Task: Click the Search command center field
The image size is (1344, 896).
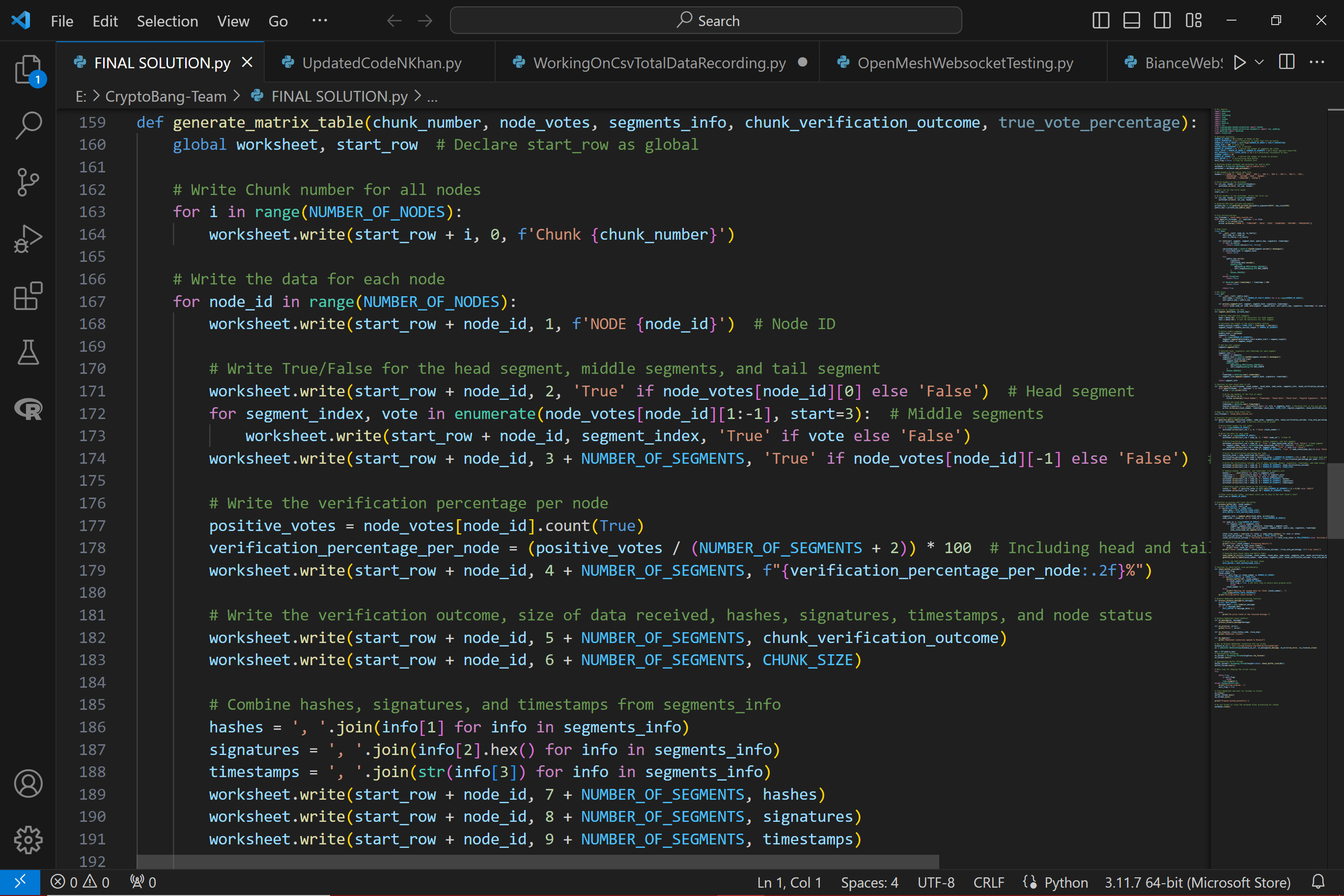Action: click(x=706, y=21)
